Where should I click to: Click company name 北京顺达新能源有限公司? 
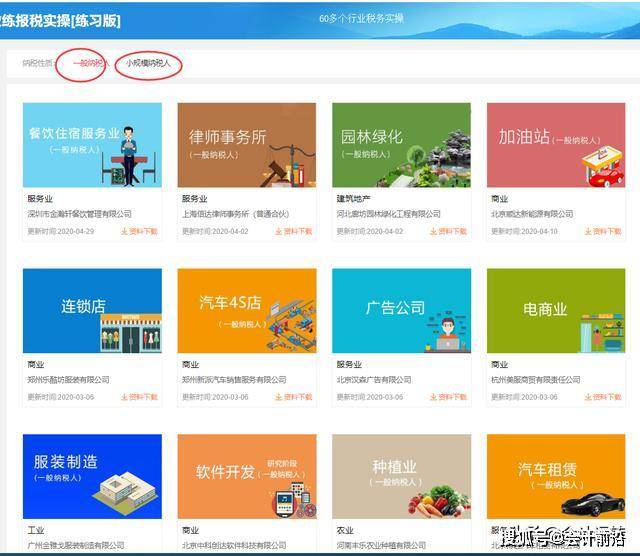[x=532, y=214]
